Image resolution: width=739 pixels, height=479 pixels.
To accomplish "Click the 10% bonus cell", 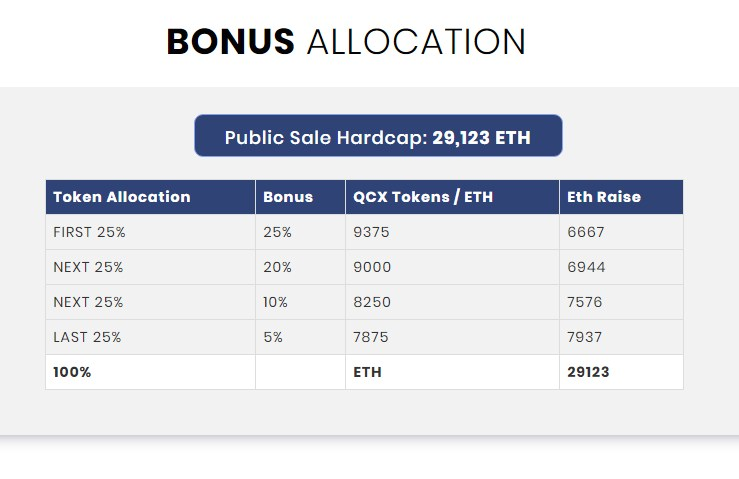I will tap(300, 302).
